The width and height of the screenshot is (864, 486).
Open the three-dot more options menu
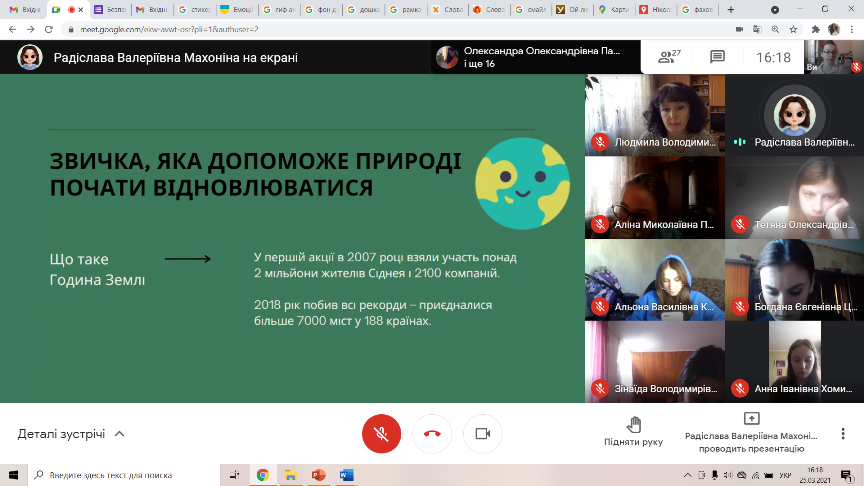point(844,434)
